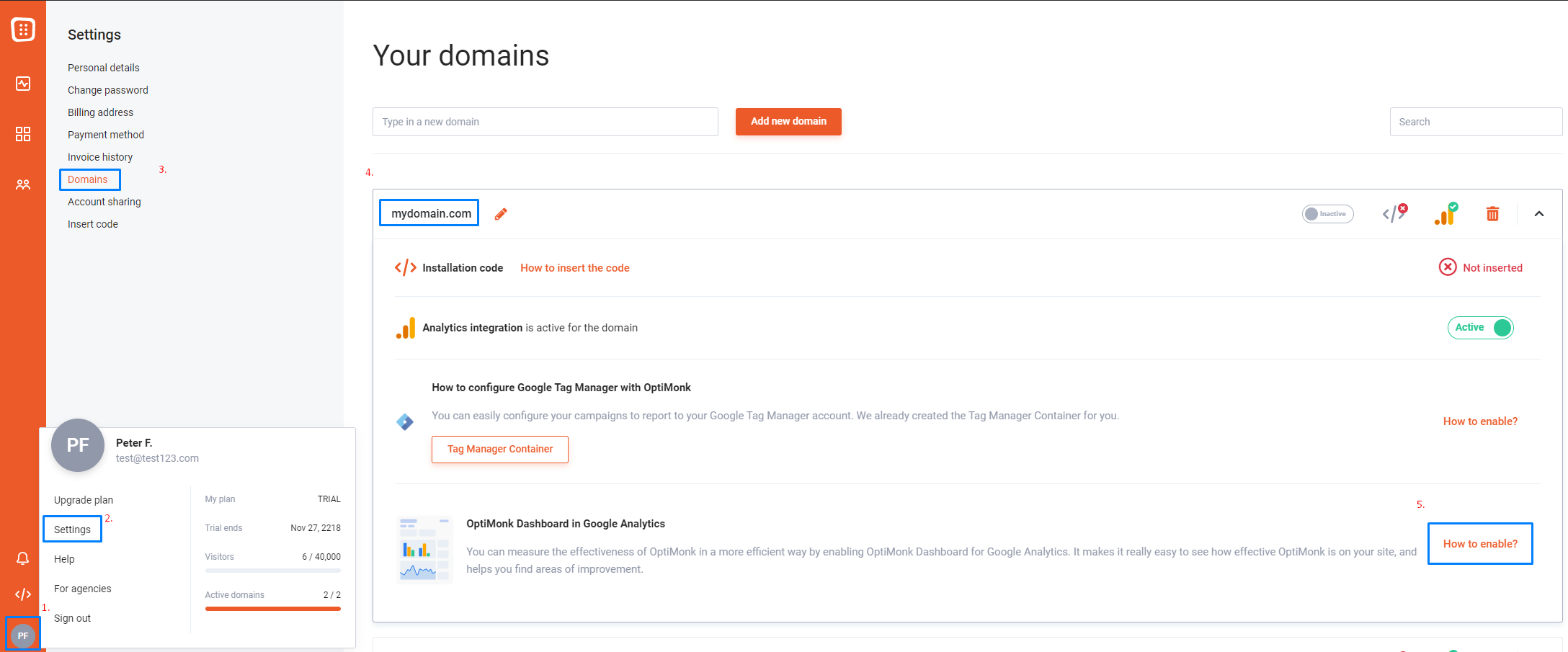Click the insert code icon in sidebar
This screenshot has width=1568, height=652.
coord(23,594)
